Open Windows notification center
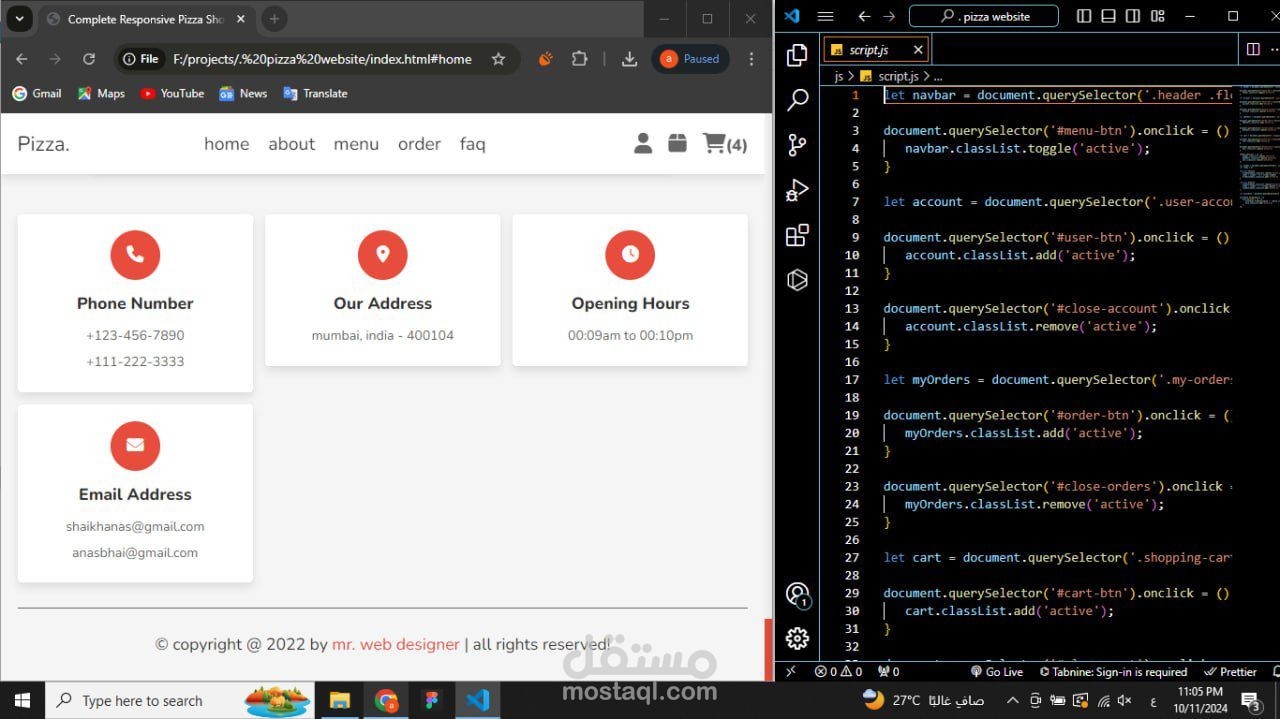1280x719 pixels. [1250, 700]
